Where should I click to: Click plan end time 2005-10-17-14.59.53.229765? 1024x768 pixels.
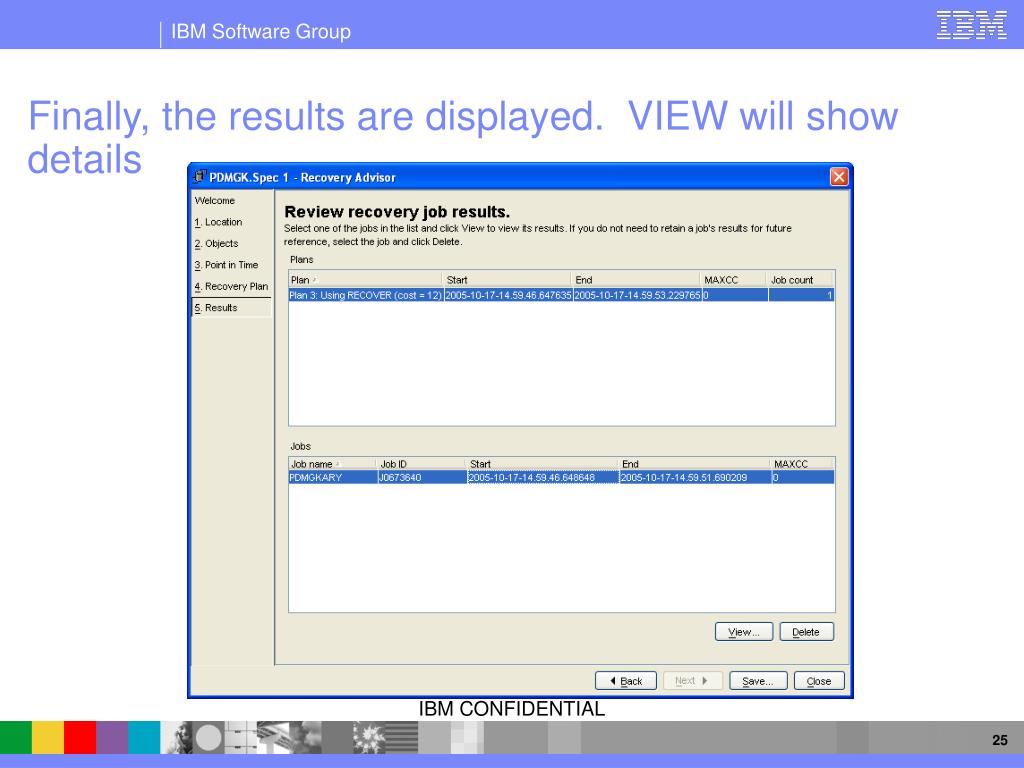(x=637, y=295)
